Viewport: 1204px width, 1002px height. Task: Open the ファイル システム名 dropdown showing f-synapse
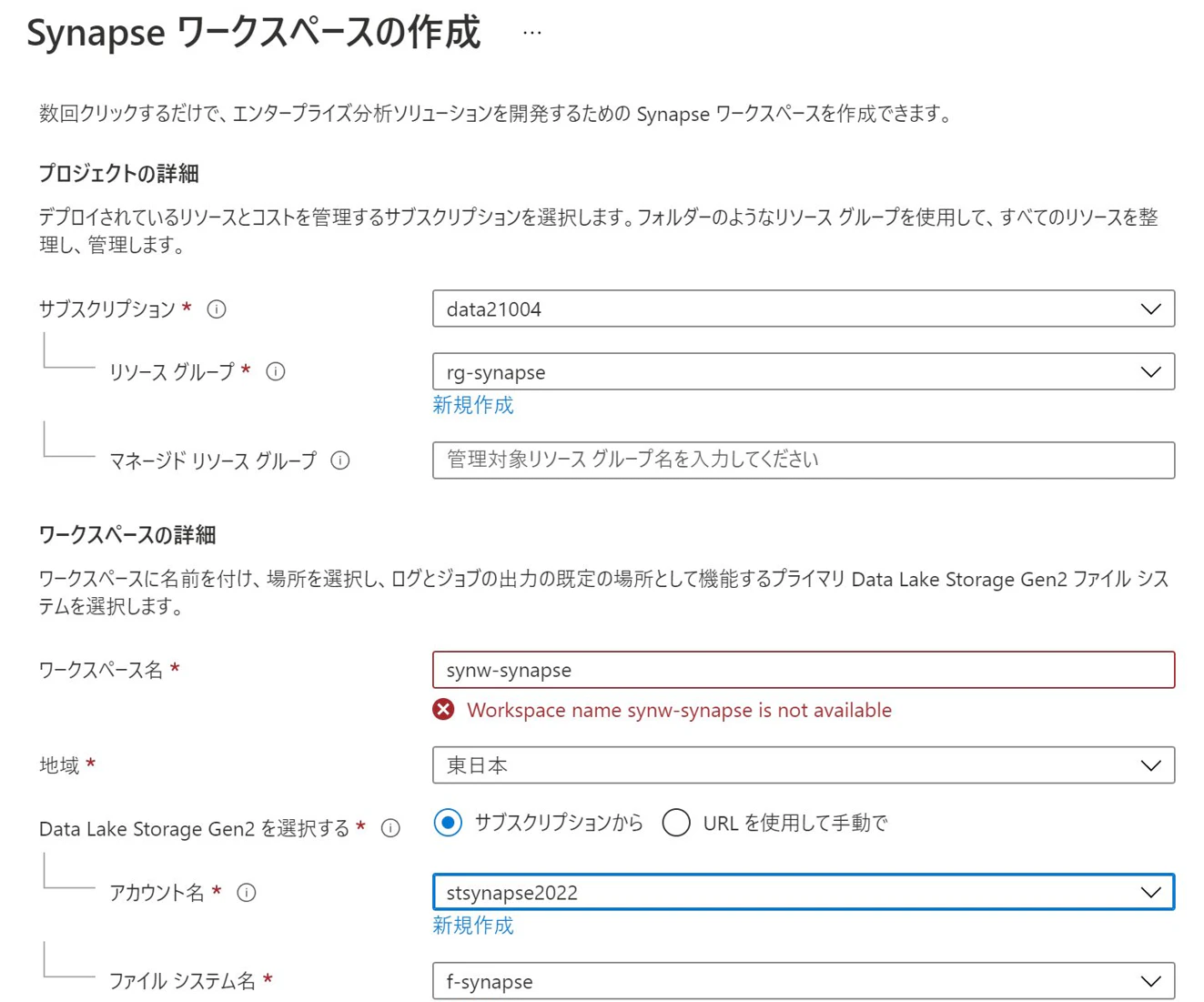click(x=804, y=981)
